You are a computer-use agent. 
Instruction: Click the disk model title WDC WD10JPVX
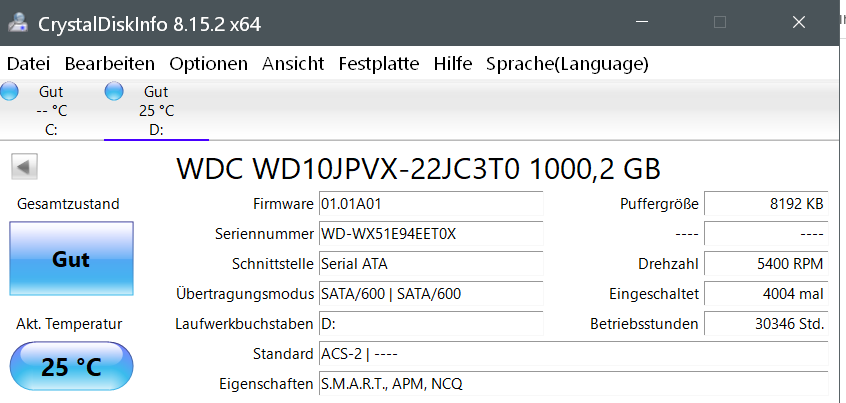(418, 168)
